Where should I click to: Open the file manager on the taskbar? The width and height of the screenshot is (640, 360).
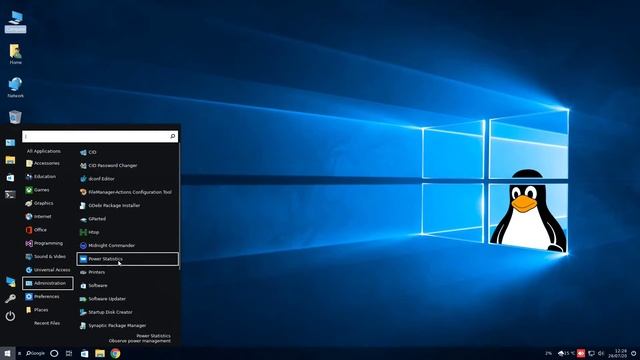pos(100,353)
